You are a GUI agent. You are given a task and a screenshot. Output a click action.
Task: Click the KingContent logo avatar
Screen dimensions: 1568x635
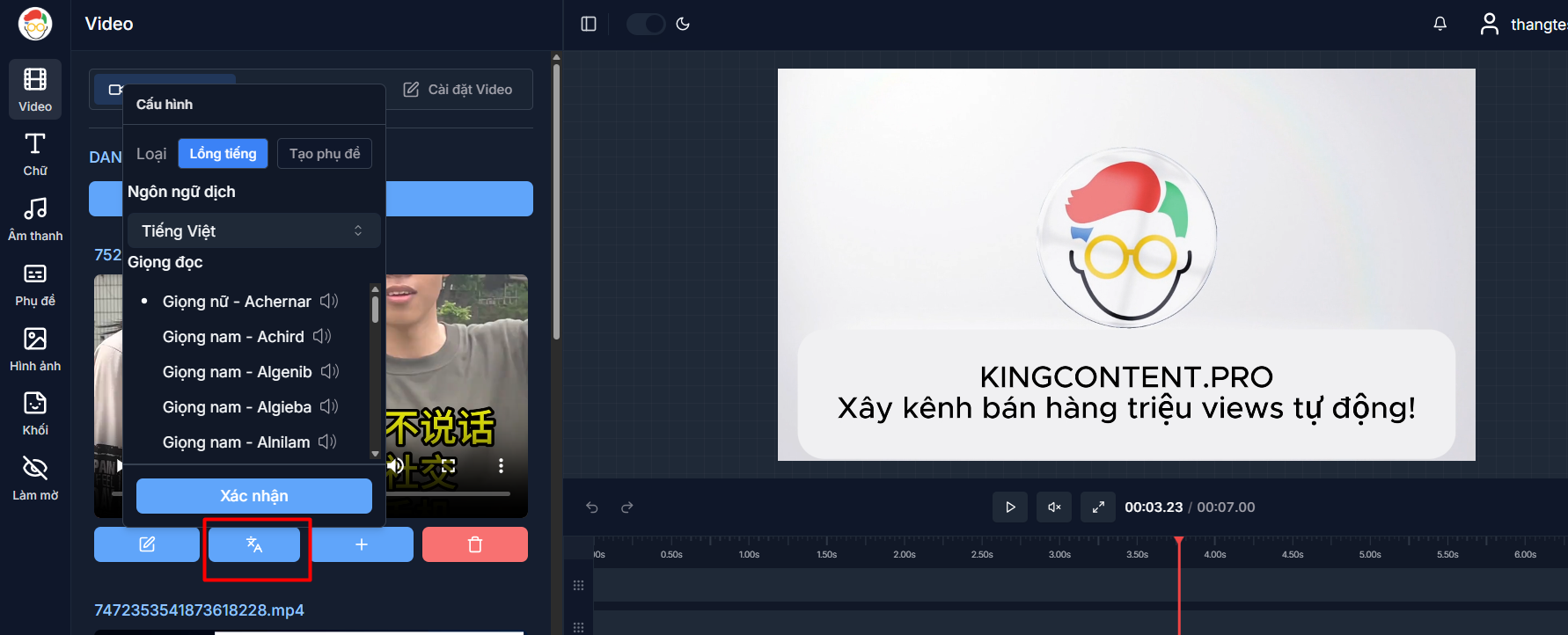[35, 24]
